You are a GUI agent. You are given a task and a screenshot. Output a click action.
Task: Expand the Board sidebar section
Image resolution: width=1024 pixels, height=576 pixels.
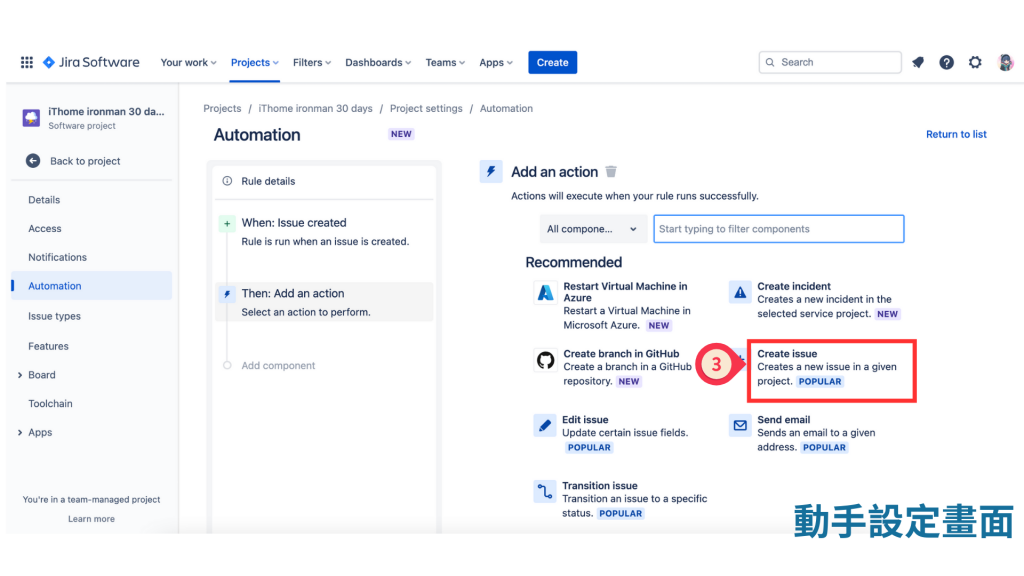pyautogui.click(x=20, y=375)
